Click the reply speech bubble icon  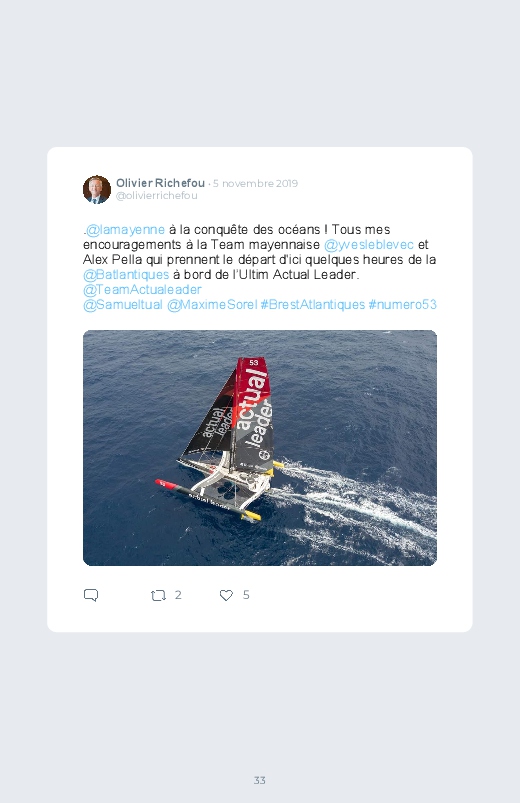tap(91, 595)
